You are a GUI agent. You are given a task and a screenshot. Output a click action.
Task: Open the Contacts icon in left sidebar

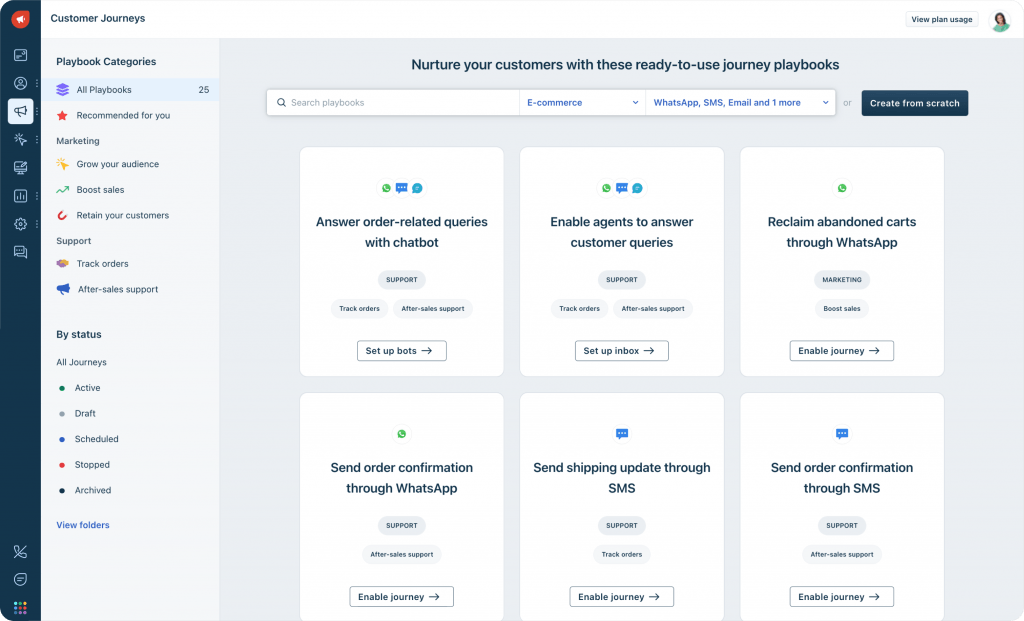coord(20,83)
